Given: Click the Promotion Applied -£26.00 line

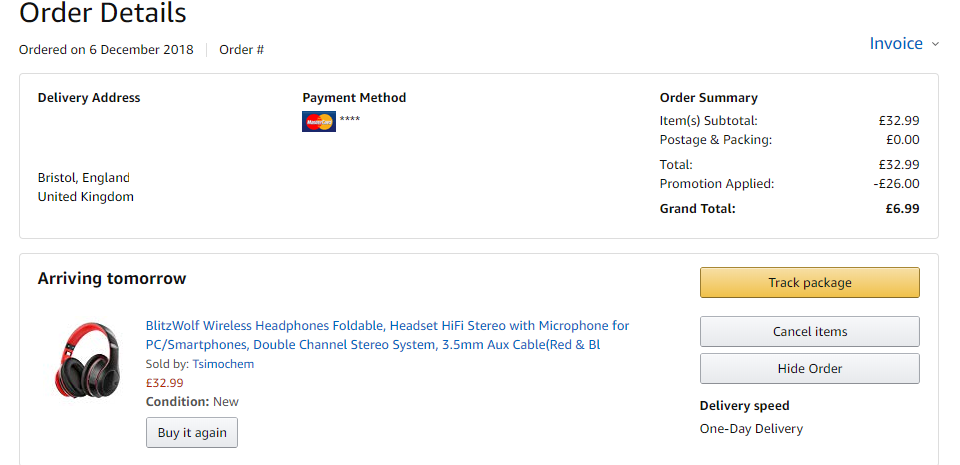Looking at the screenshot, I should [789, 184].
